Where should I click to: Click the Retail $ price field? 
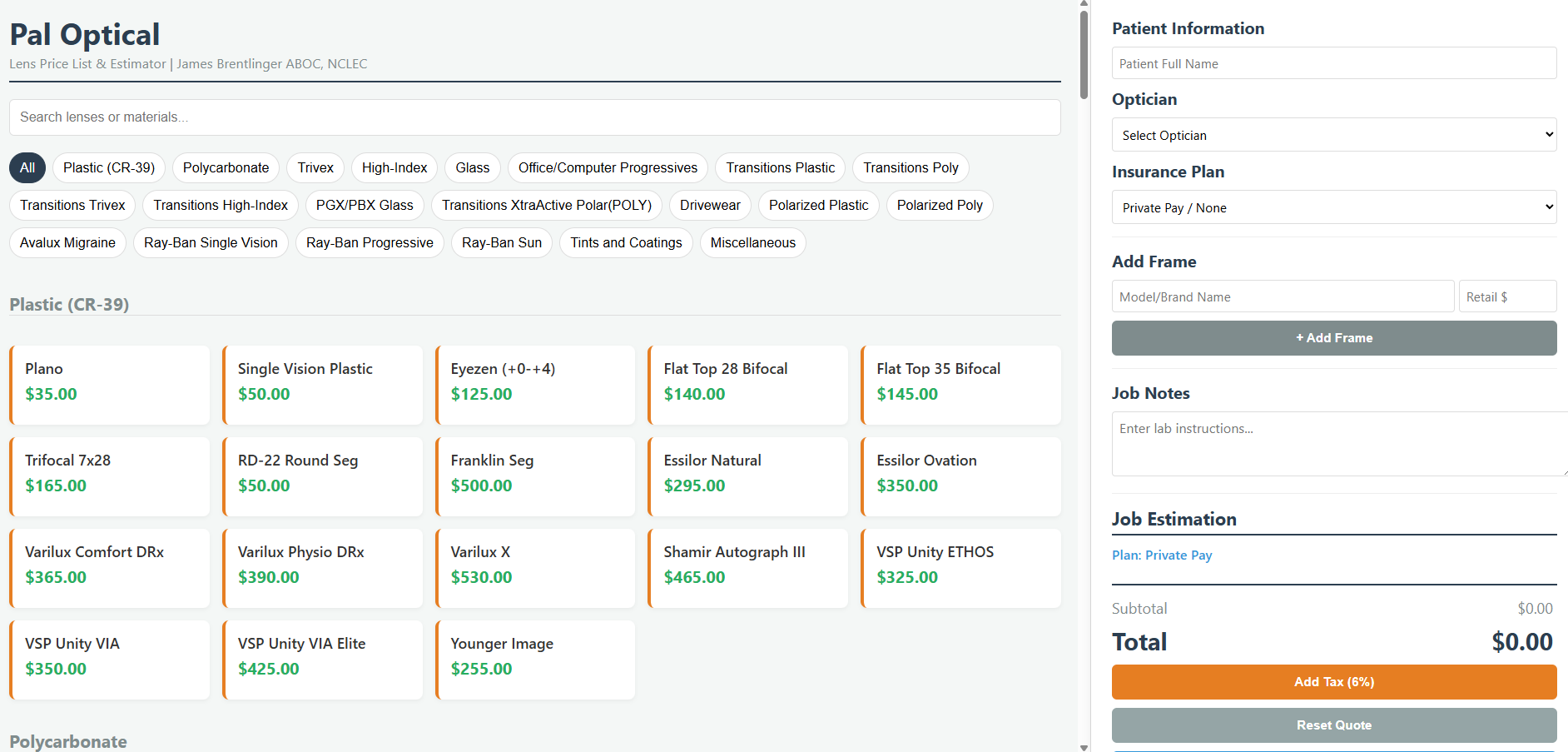pyautogui.click(x=1506, y=296)
